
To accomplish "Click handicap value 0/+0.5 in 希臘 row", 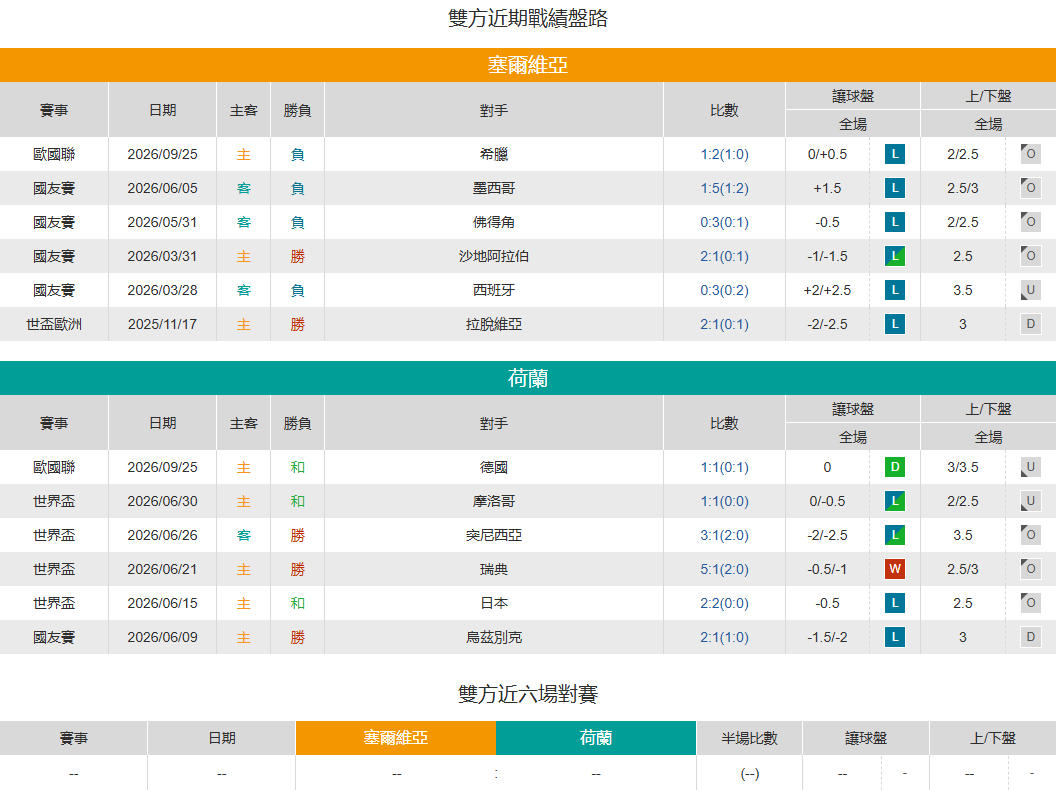I will [827, 154].
